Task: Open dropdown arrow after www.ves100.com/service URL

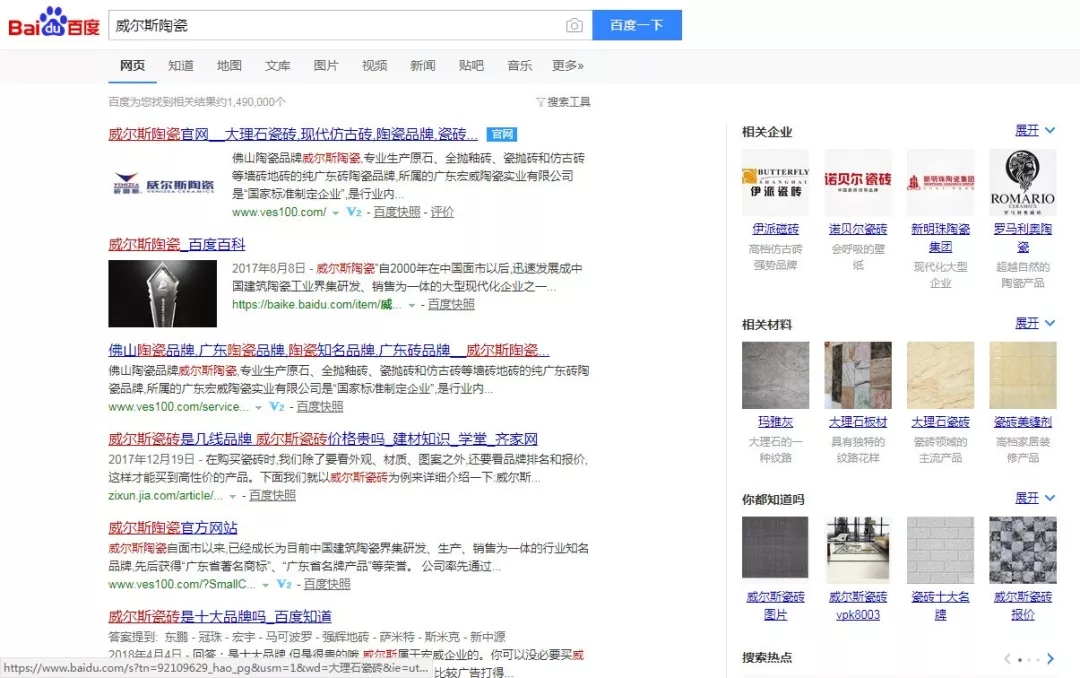Action: pos(258,407)
